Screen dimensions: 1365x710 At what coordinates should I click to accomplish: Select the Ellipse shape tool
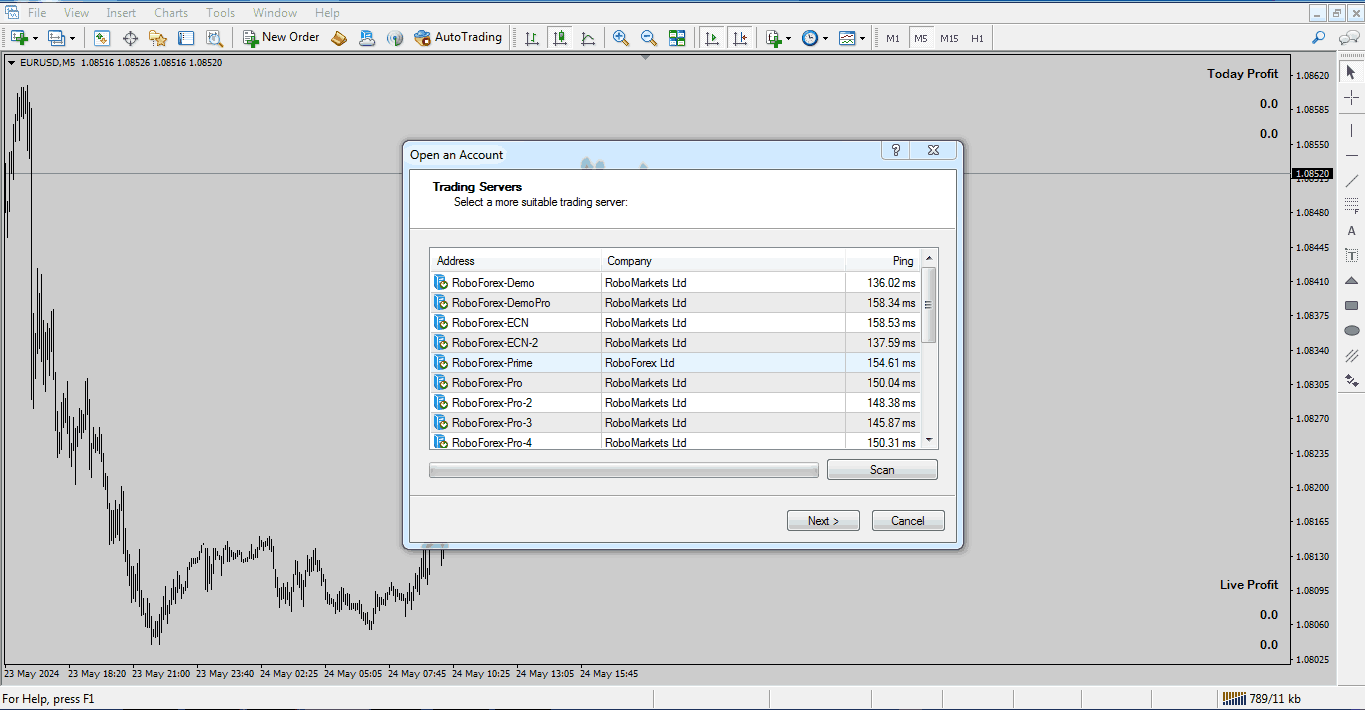[1352, 331]
